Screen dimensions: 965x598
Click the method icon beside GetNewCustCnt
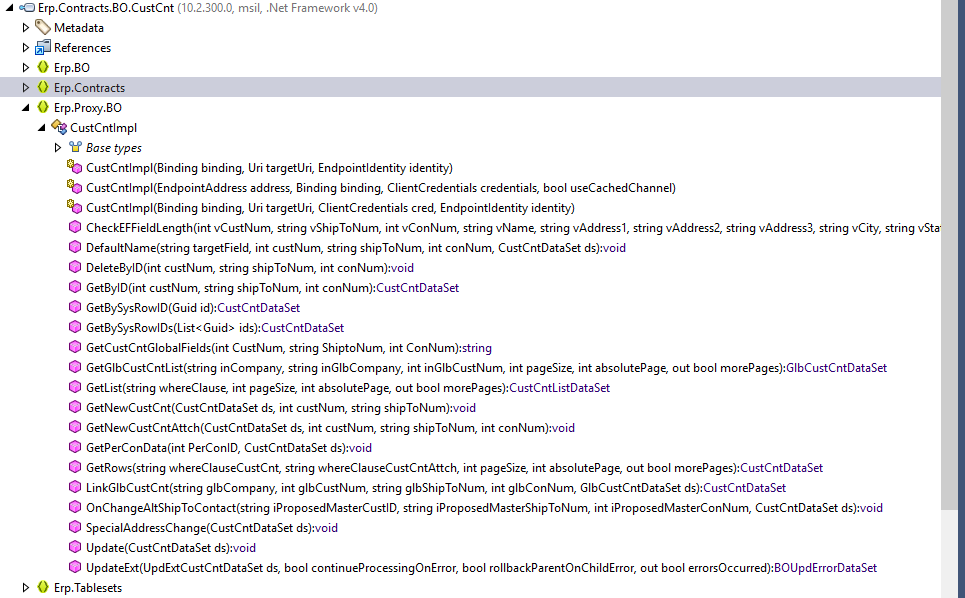tap(75, 407)
